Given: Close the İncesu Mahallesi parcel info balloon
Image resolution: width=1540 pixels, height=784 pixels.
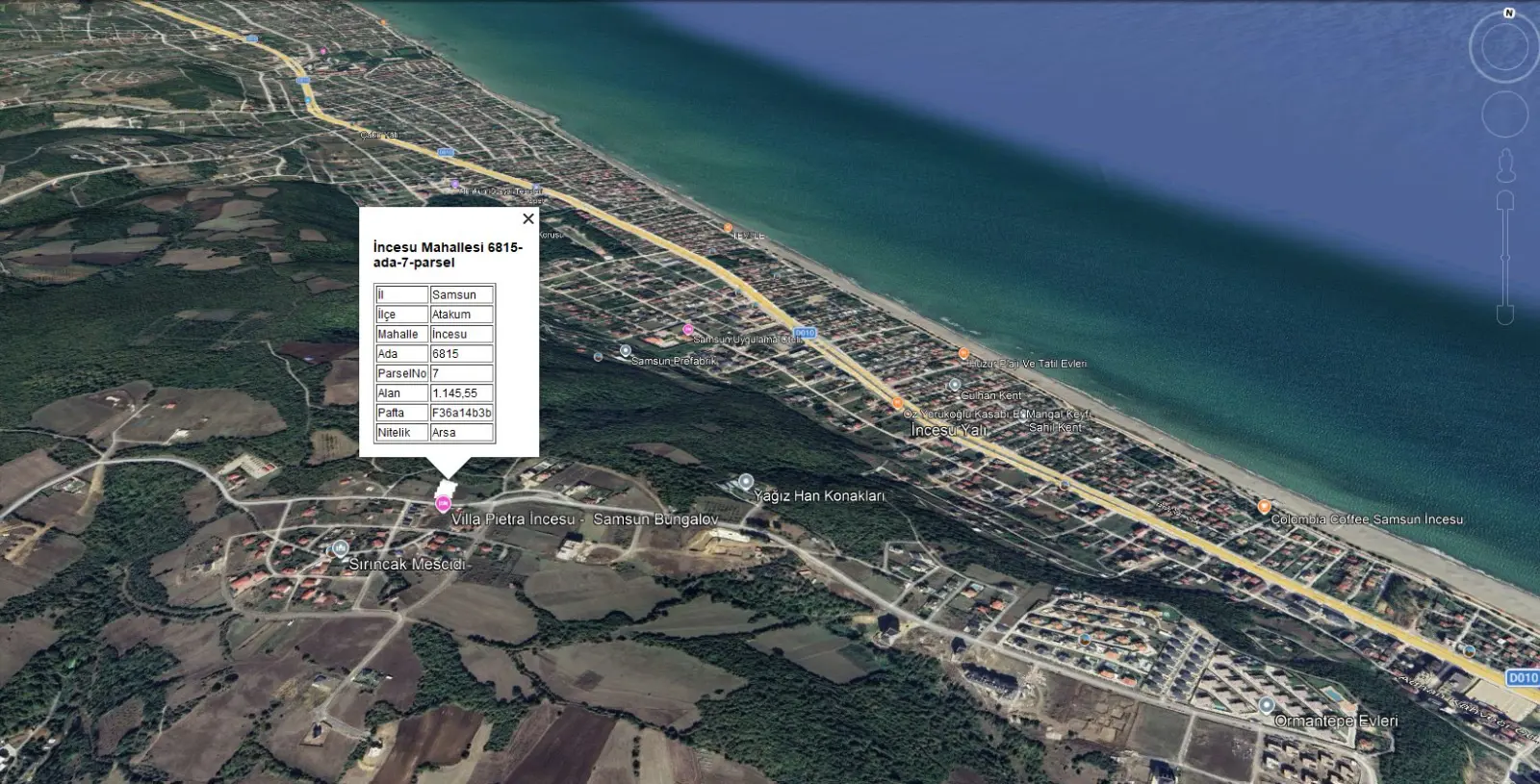Looking at the screenshot, I should pos(527,219).
